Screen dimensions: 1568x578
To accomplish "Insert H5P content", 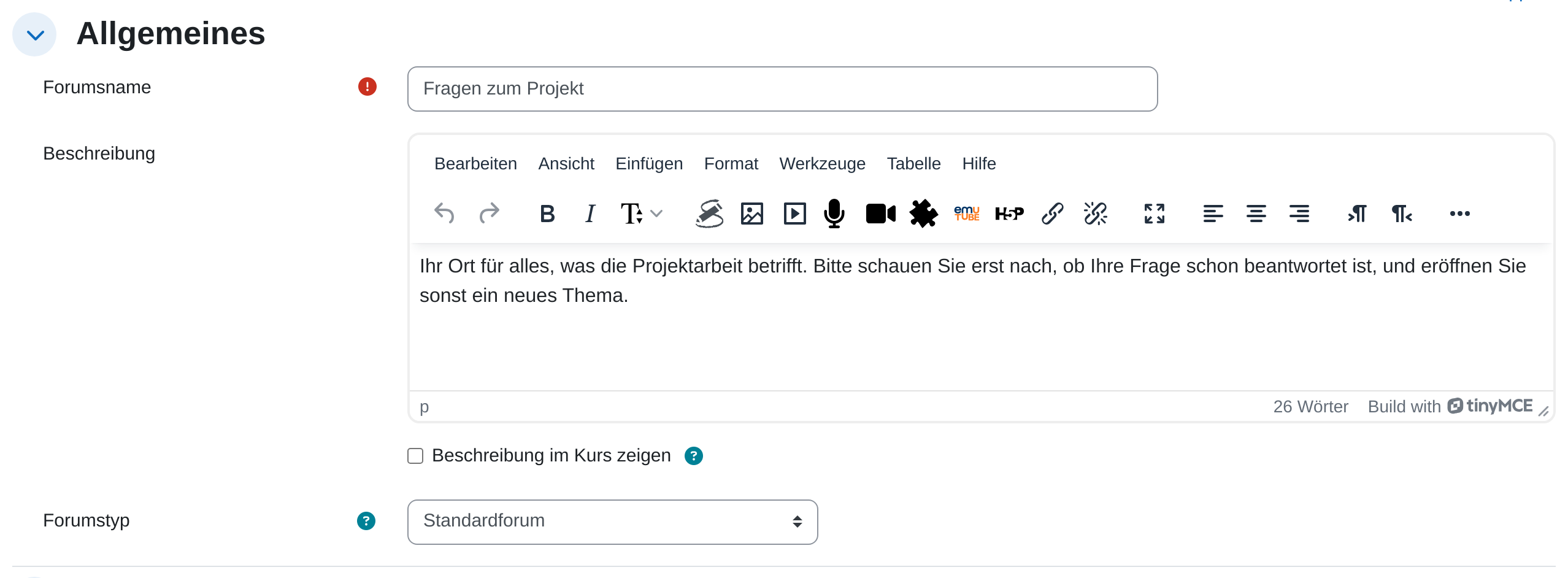I will pos(1010,214).
